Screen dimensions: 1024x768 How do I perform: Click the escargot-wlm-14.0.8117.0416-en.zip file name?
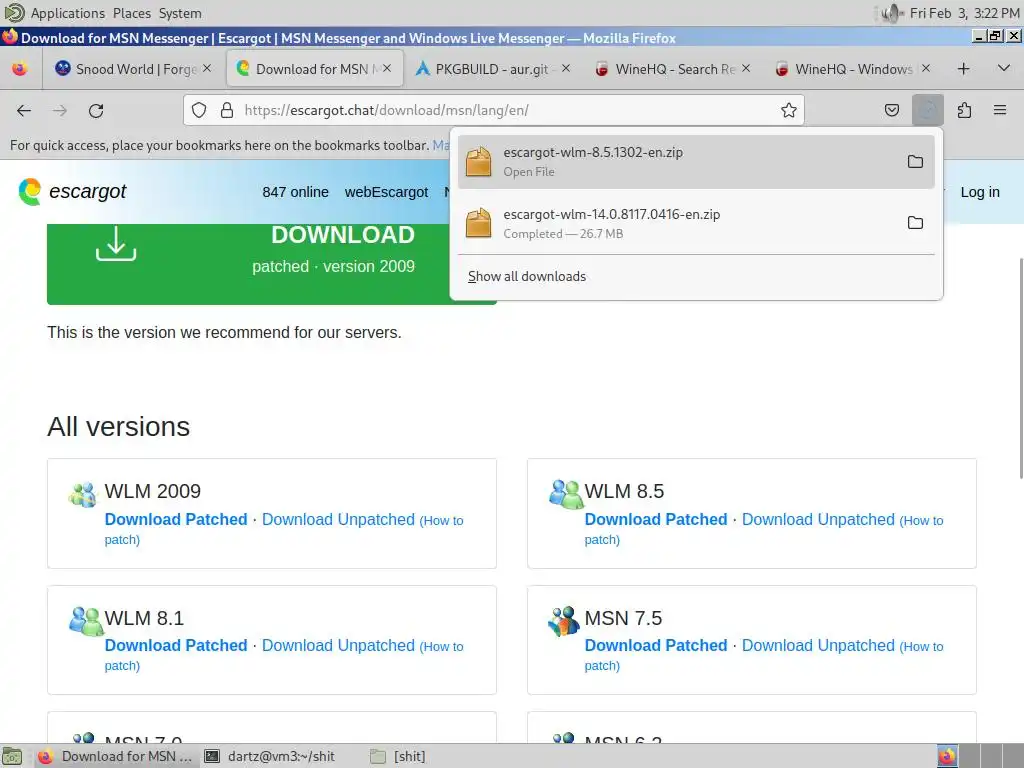[x=611, y=214]
